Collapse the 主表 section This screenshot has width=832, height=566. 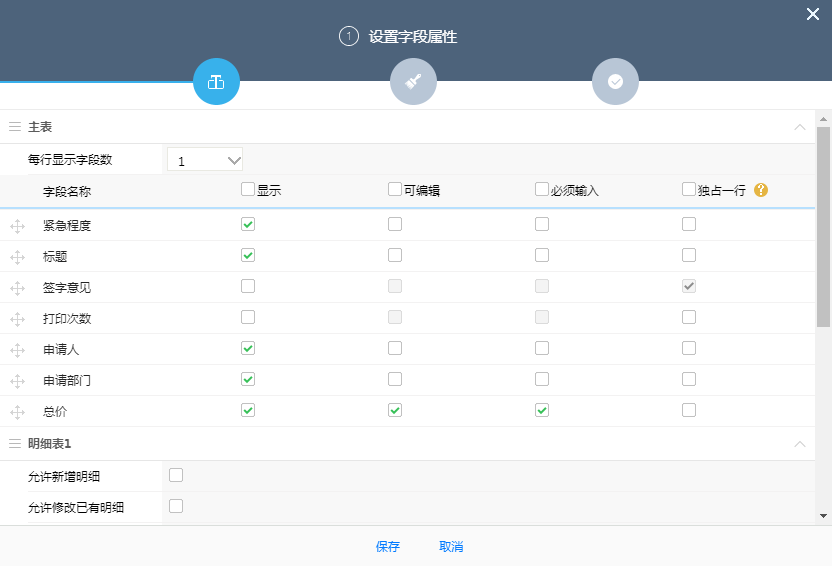[x=799, y=127]
